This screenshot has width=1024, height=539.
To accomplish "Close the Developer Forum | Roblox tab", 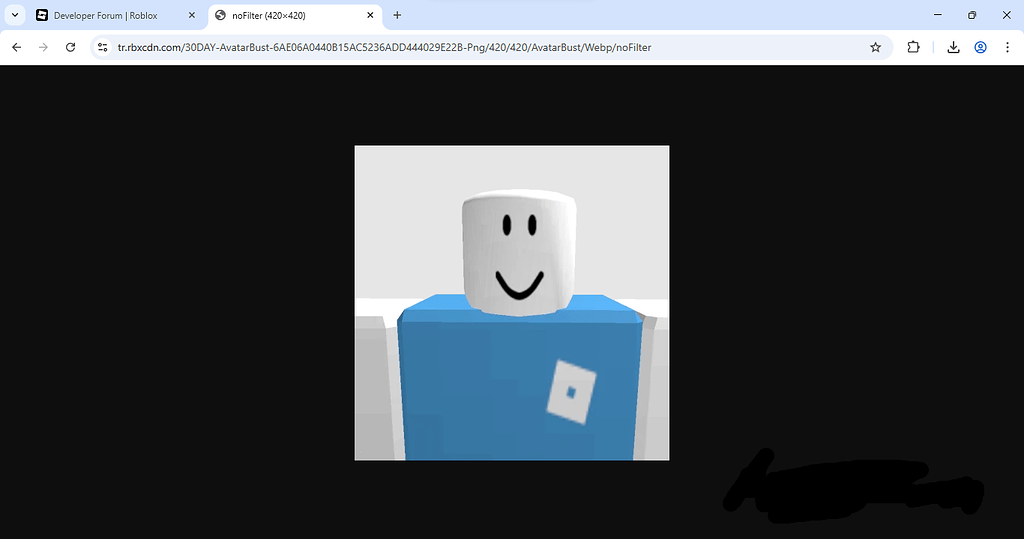I will pyautogui.click(x=191, y=15).
